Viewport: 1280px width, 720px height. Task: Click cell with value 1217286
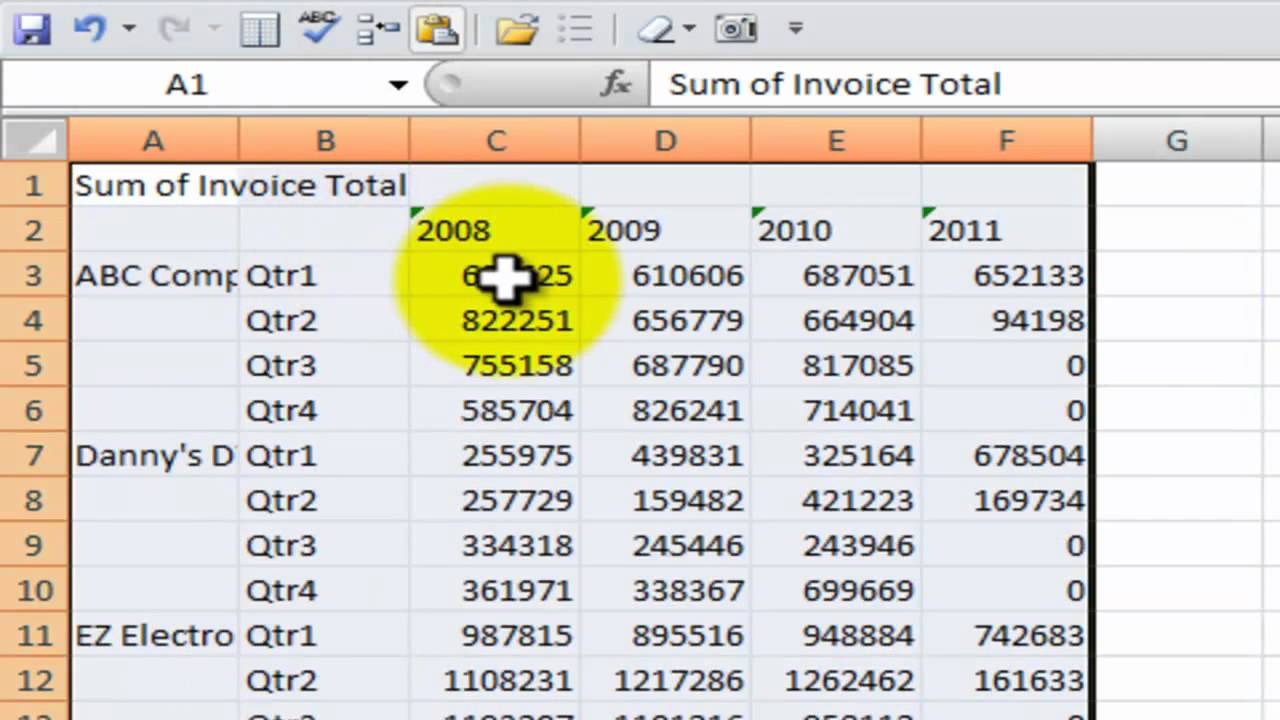[x=665, y=680]
